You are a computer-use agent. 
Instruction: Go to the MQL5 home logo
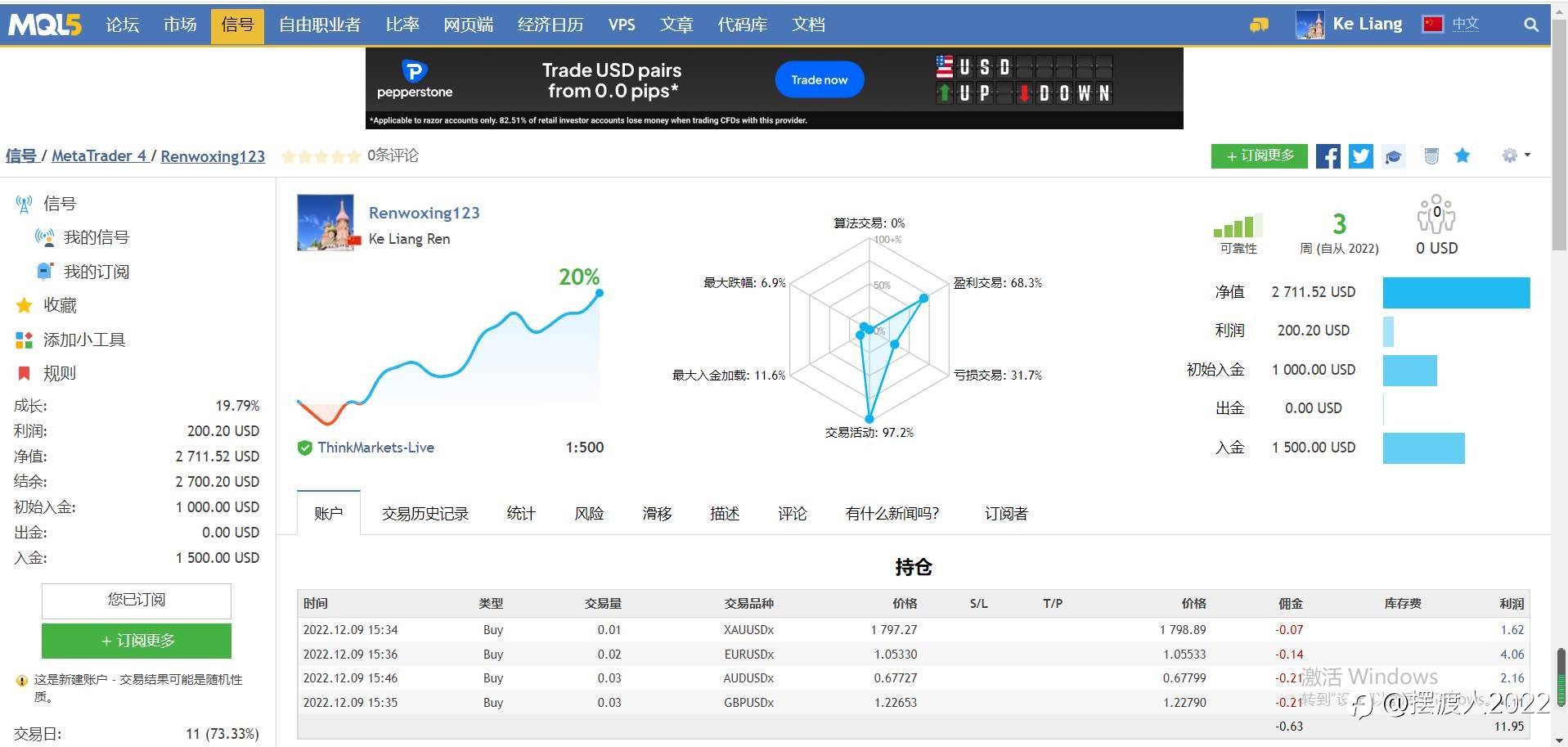click(x=45, y=25)
